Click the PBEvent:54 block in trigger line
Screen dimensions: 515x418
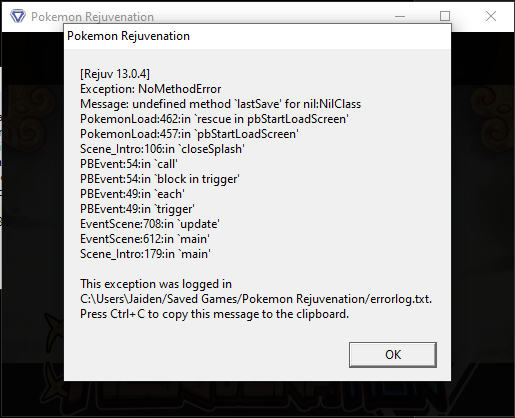point(160,179)
